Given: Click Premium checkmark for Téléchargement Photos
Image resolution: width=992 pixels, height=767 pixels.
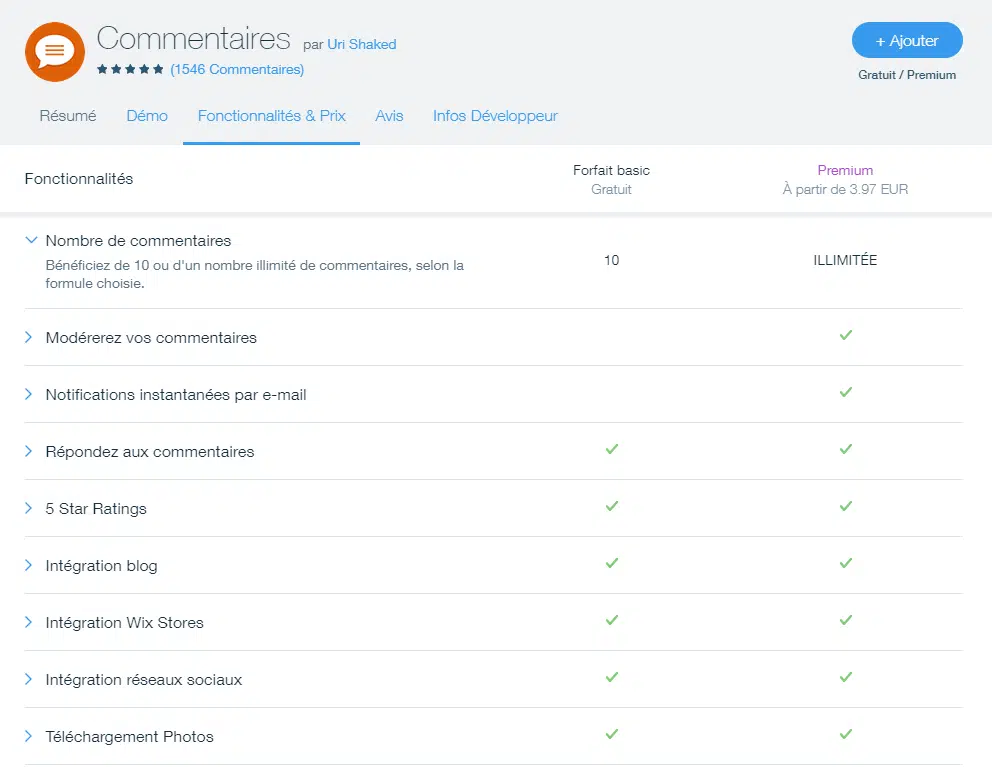Looking at the screenshot, I should [846, 734].
